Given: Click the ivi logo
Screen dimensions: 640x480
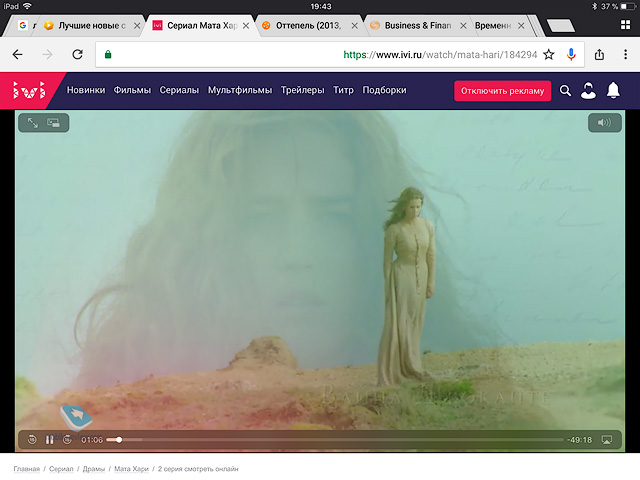Looking at the screenshot, I should tap(29, 90).
